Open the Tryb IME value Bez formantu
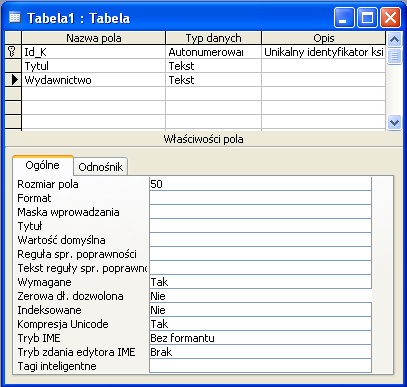The height and width of the screenshot is (387, 407). (260, 338)
